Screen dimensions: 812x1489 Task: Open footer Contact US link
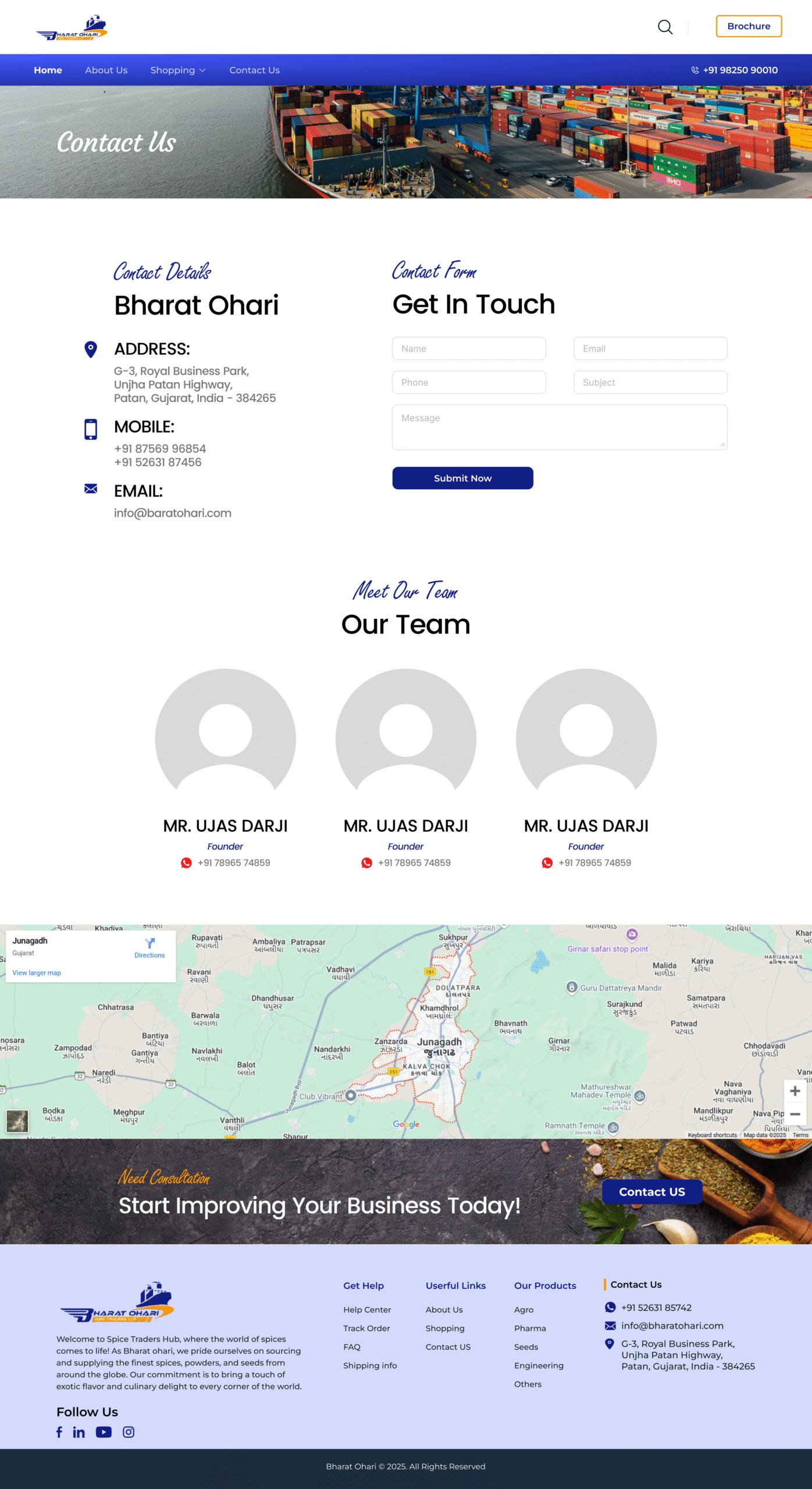tap(448, 1346)
